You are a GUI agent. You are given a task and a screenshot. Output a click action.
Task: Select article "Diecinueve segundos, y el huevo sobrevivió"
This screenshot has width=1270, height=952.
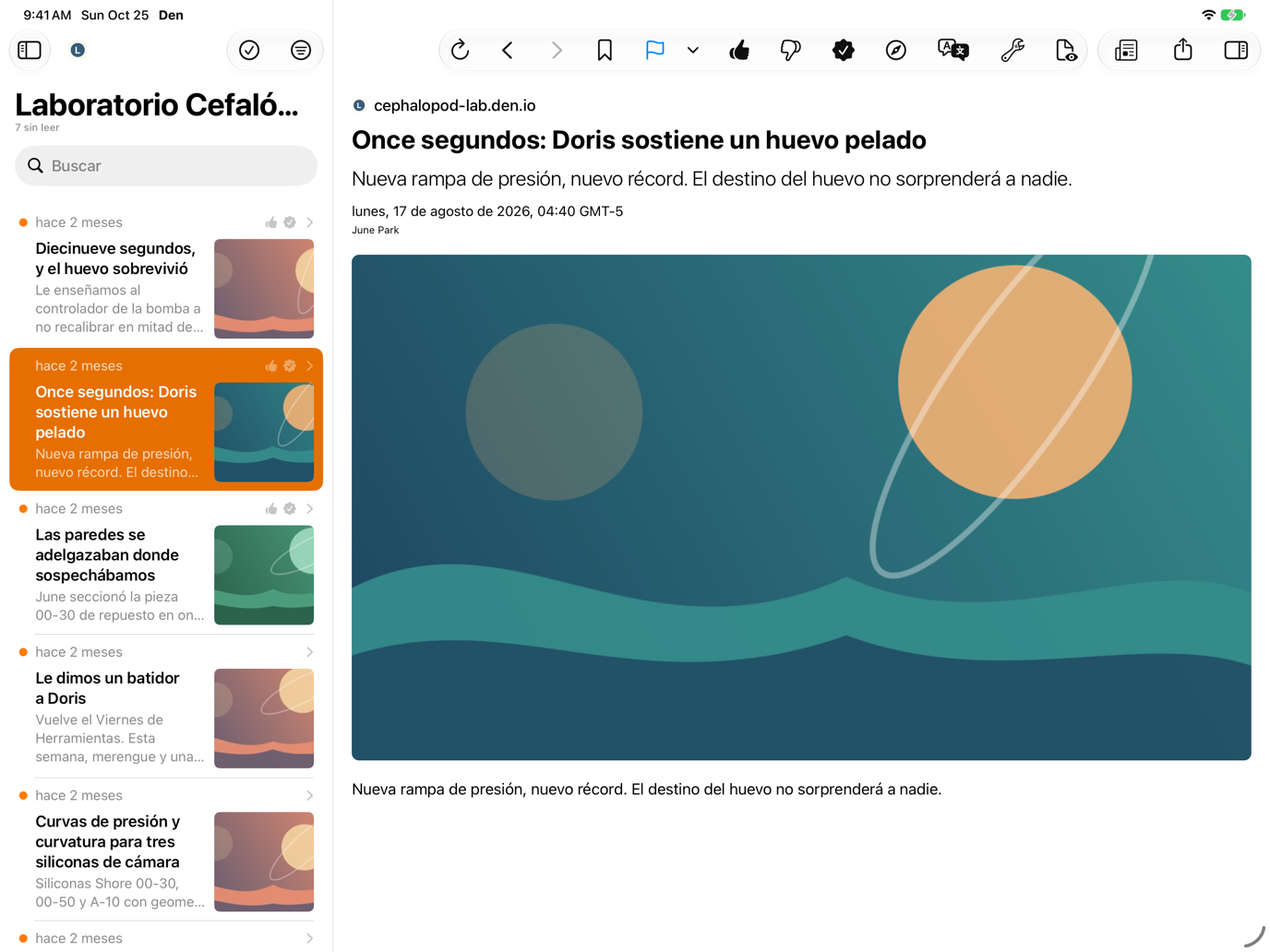166,277
